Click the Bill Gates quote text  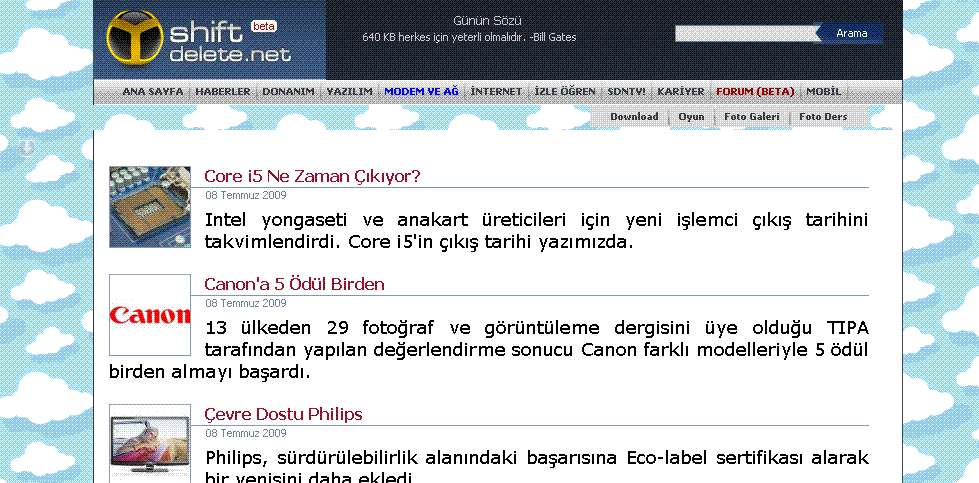tap(470, 37)
